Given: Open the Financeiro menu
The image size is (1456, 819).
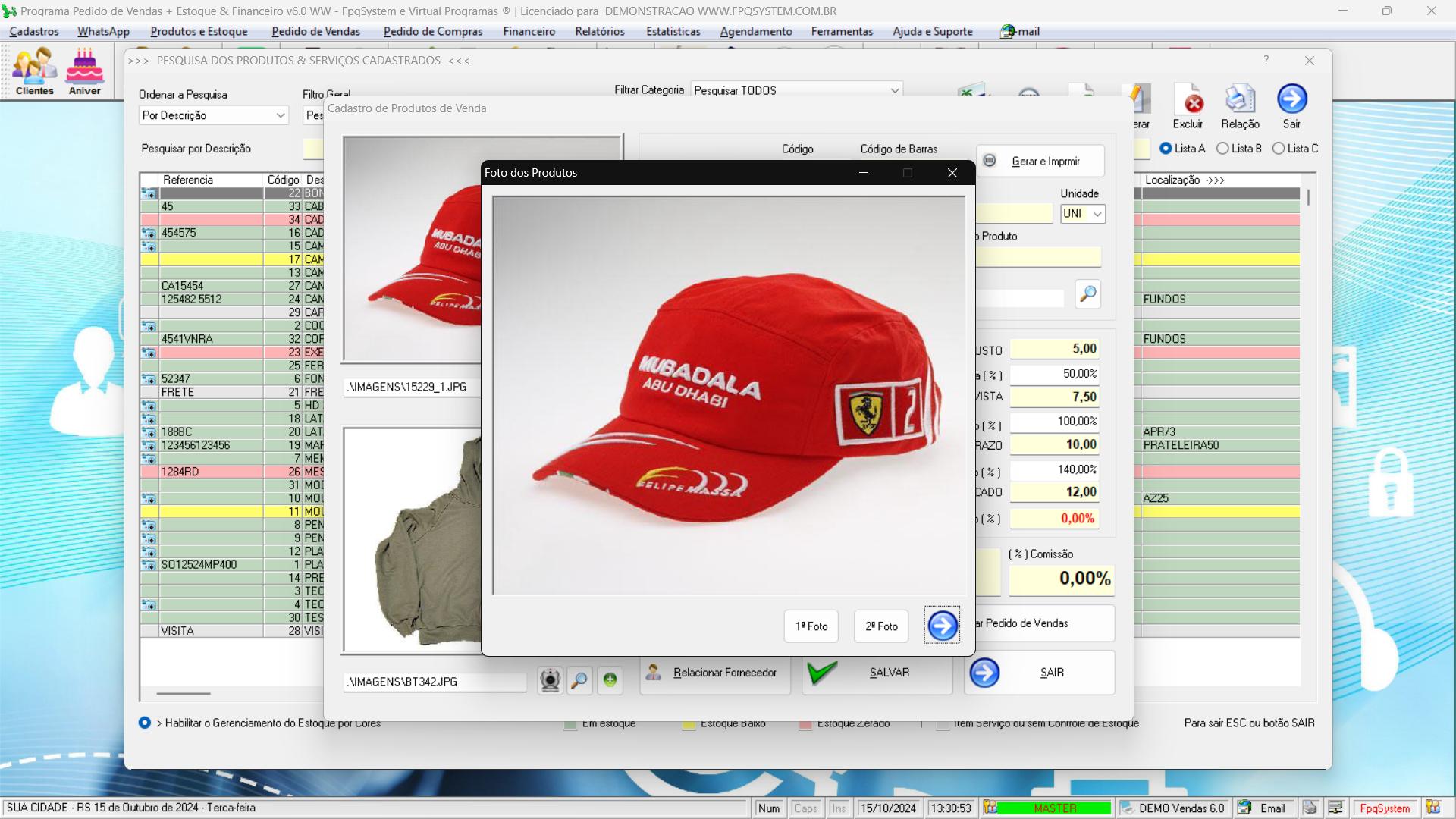Looking at the screenshot, I should pos(529,31).
